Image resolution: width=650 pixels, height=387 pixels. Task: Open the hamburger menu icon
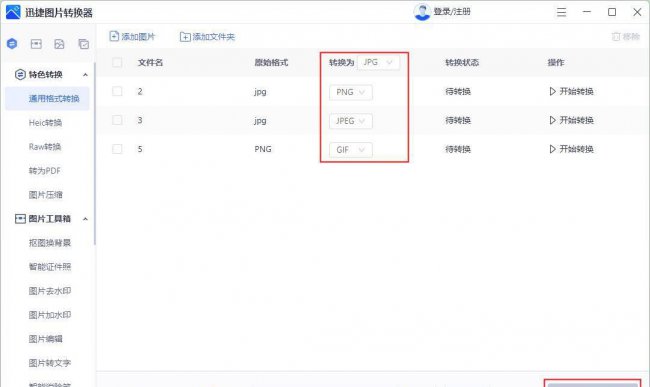click(561, 12)
